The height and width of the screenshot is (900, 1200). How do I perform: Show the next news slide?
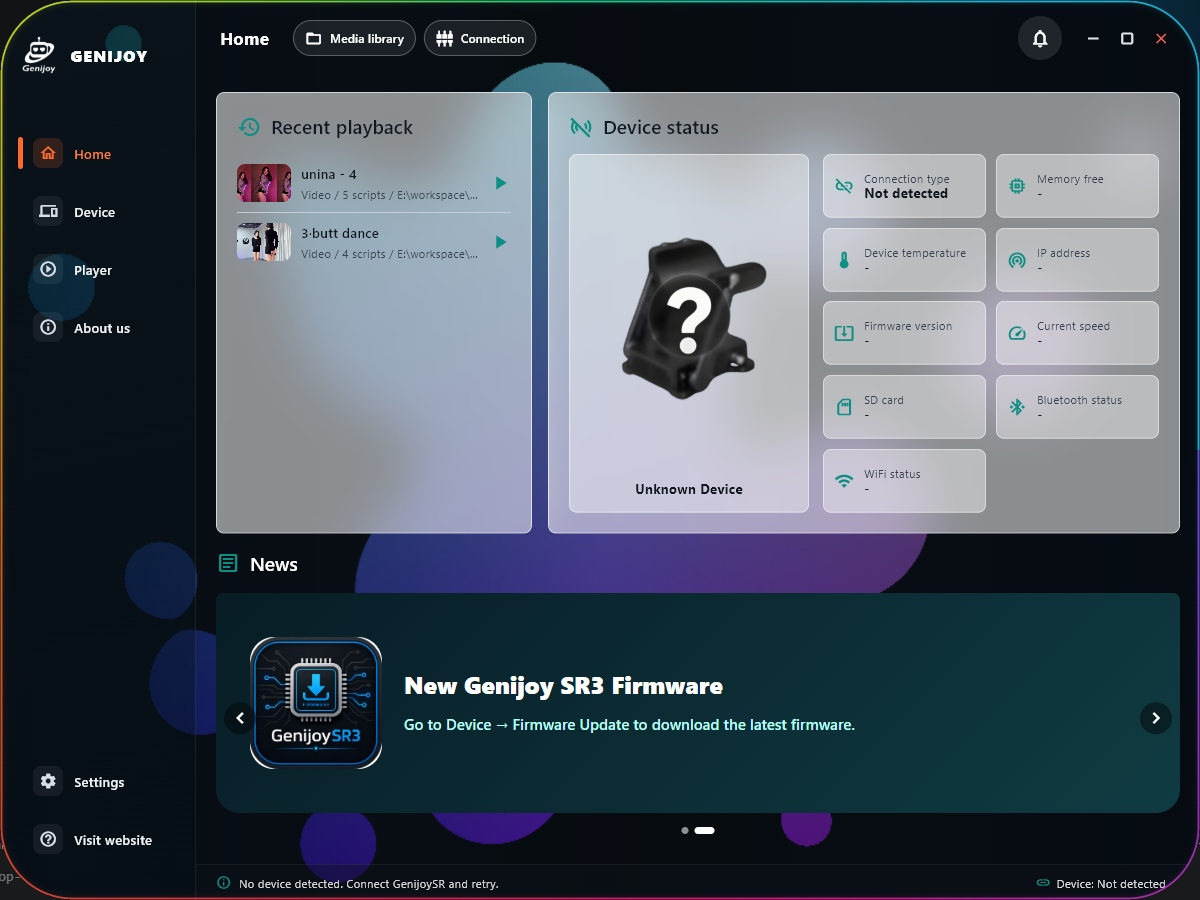coord(1156,718)
